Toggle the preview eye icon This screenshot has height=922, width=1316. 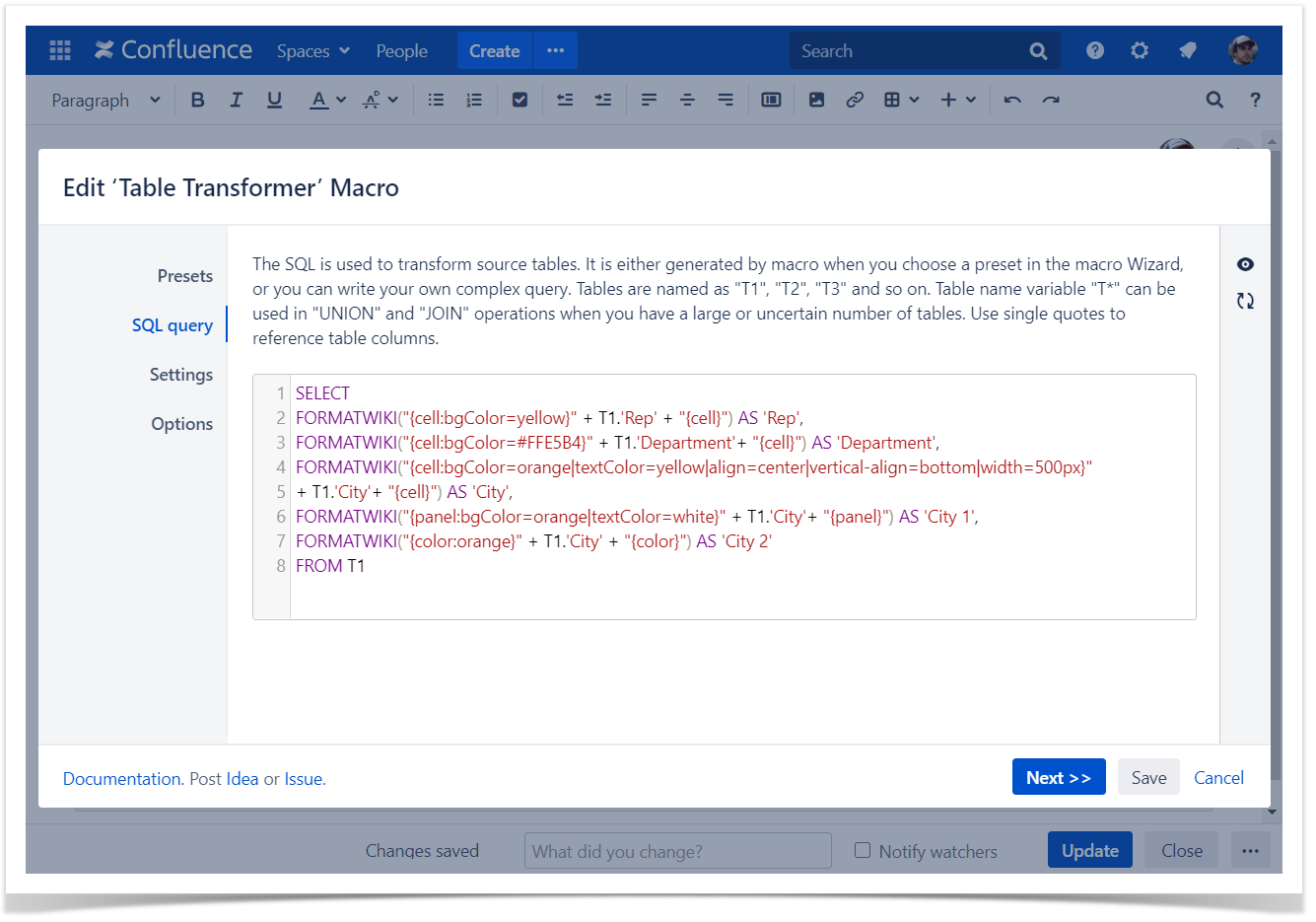pyautogui.click(x=1245, y=264)
